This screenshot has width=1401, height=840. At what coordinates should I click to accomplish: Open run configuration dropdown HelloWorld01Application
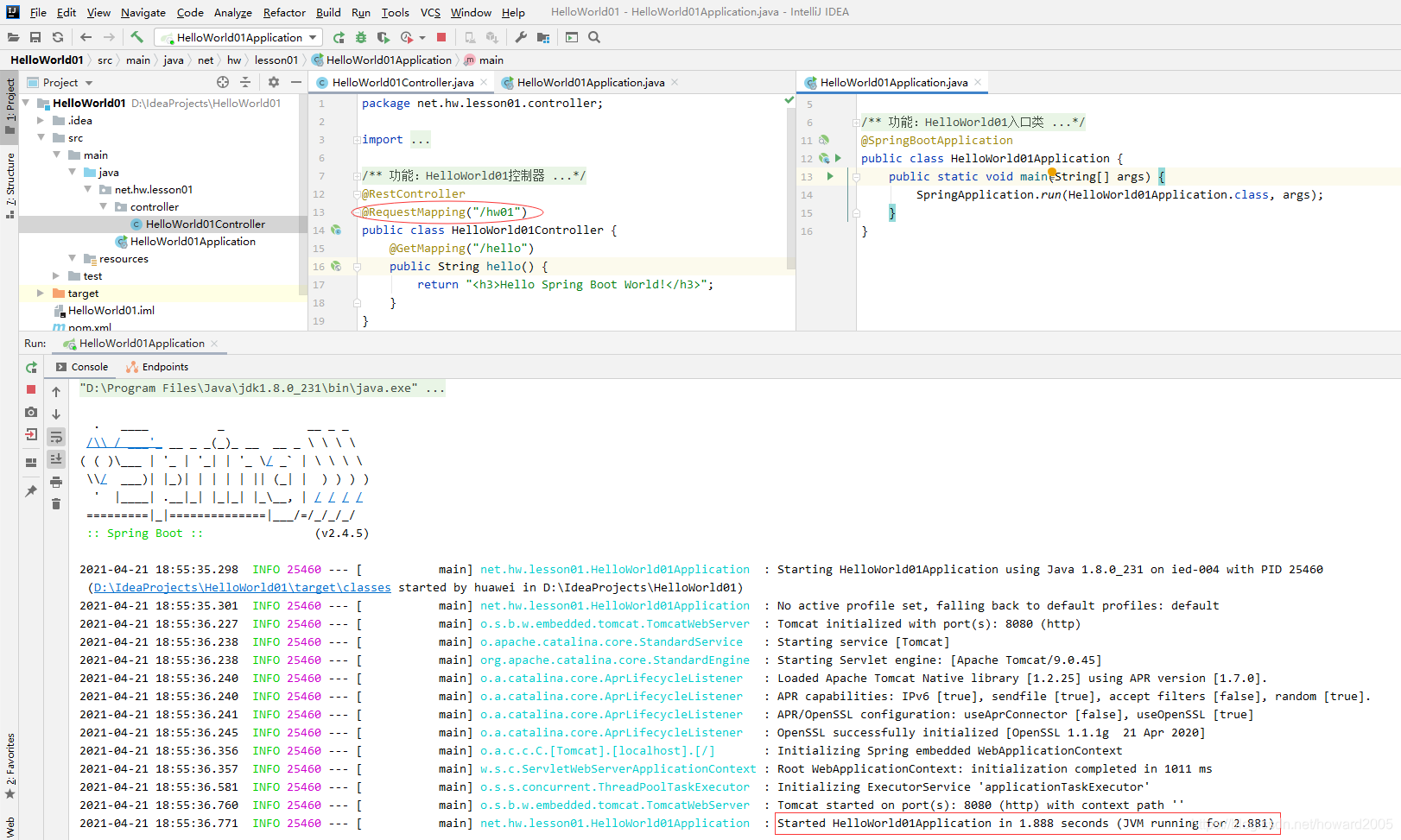(x=238, y=37)
